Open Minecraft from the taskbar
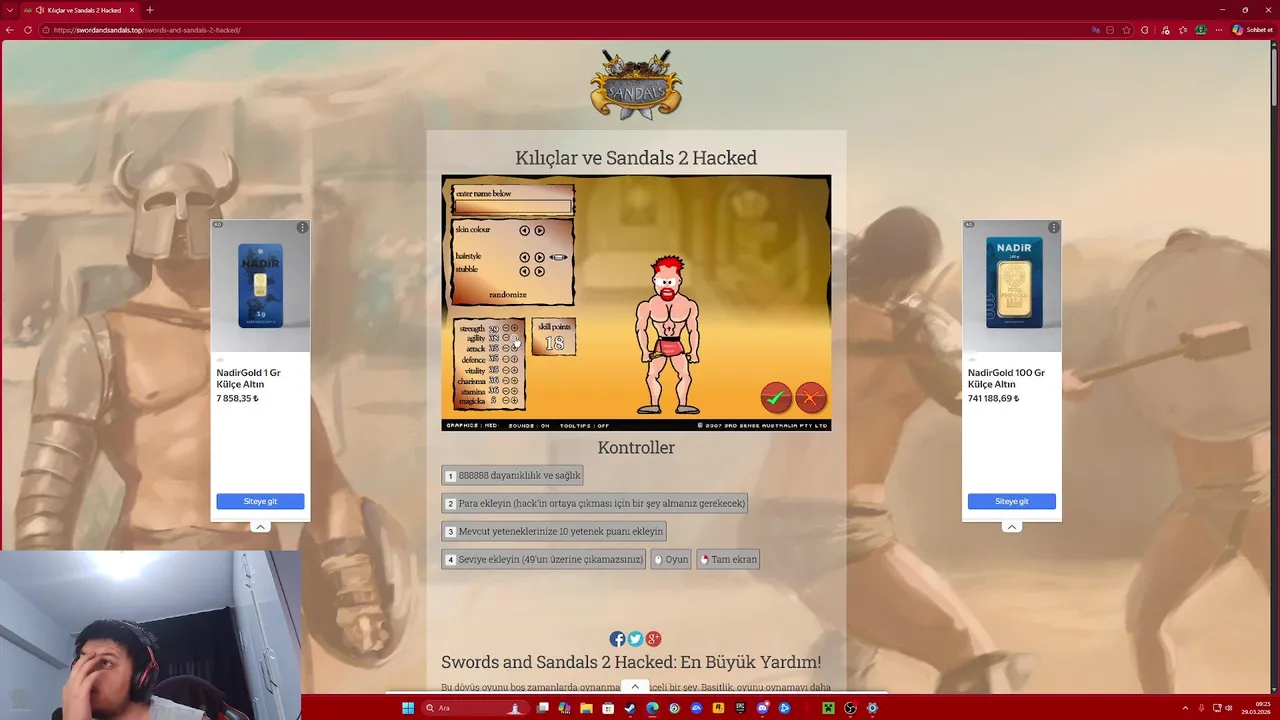 (828, 708)
